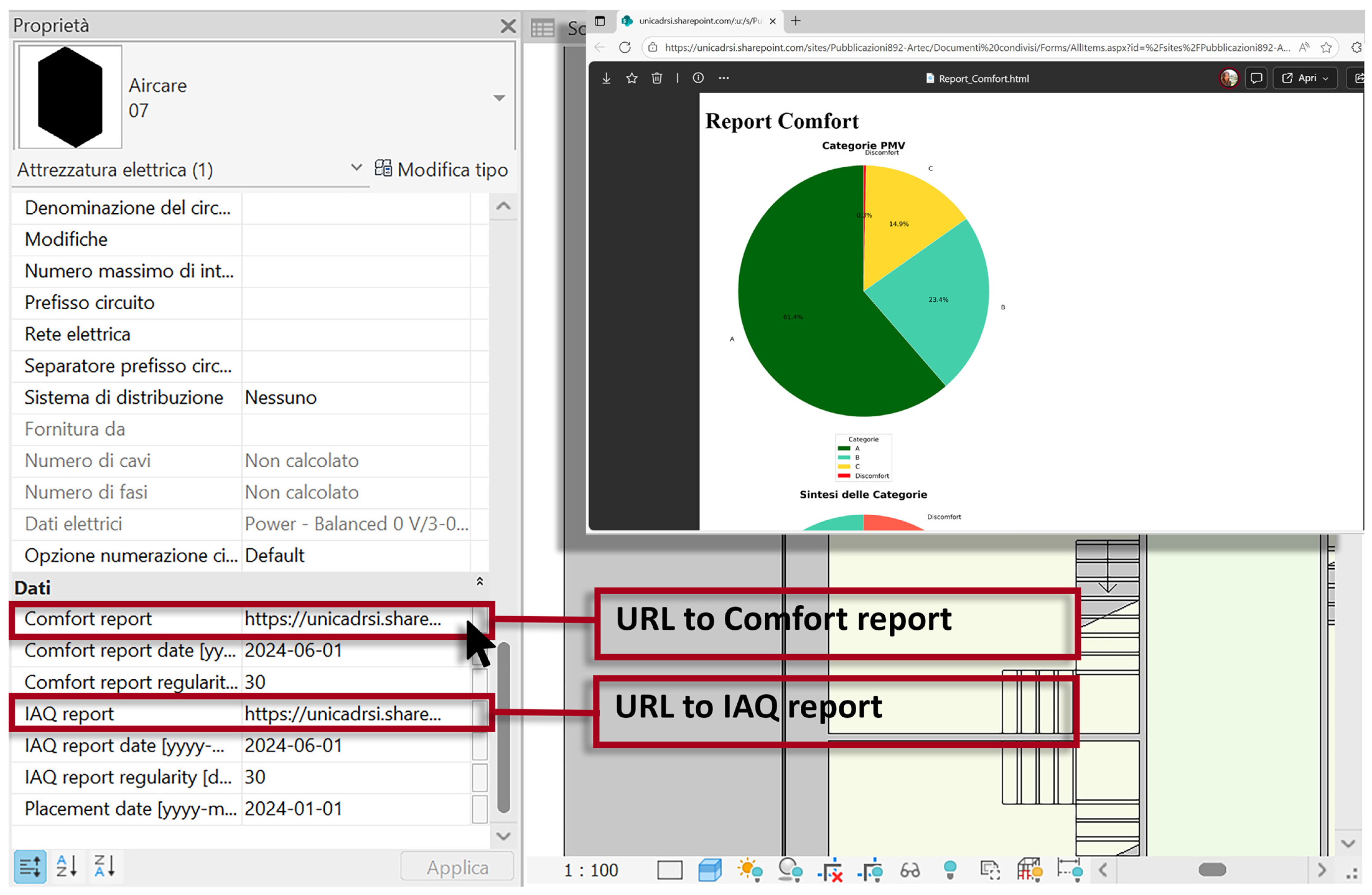This screenshot has height=895, width=1372.
Task: Click Modifica tipo button
Action: (441, 169)
